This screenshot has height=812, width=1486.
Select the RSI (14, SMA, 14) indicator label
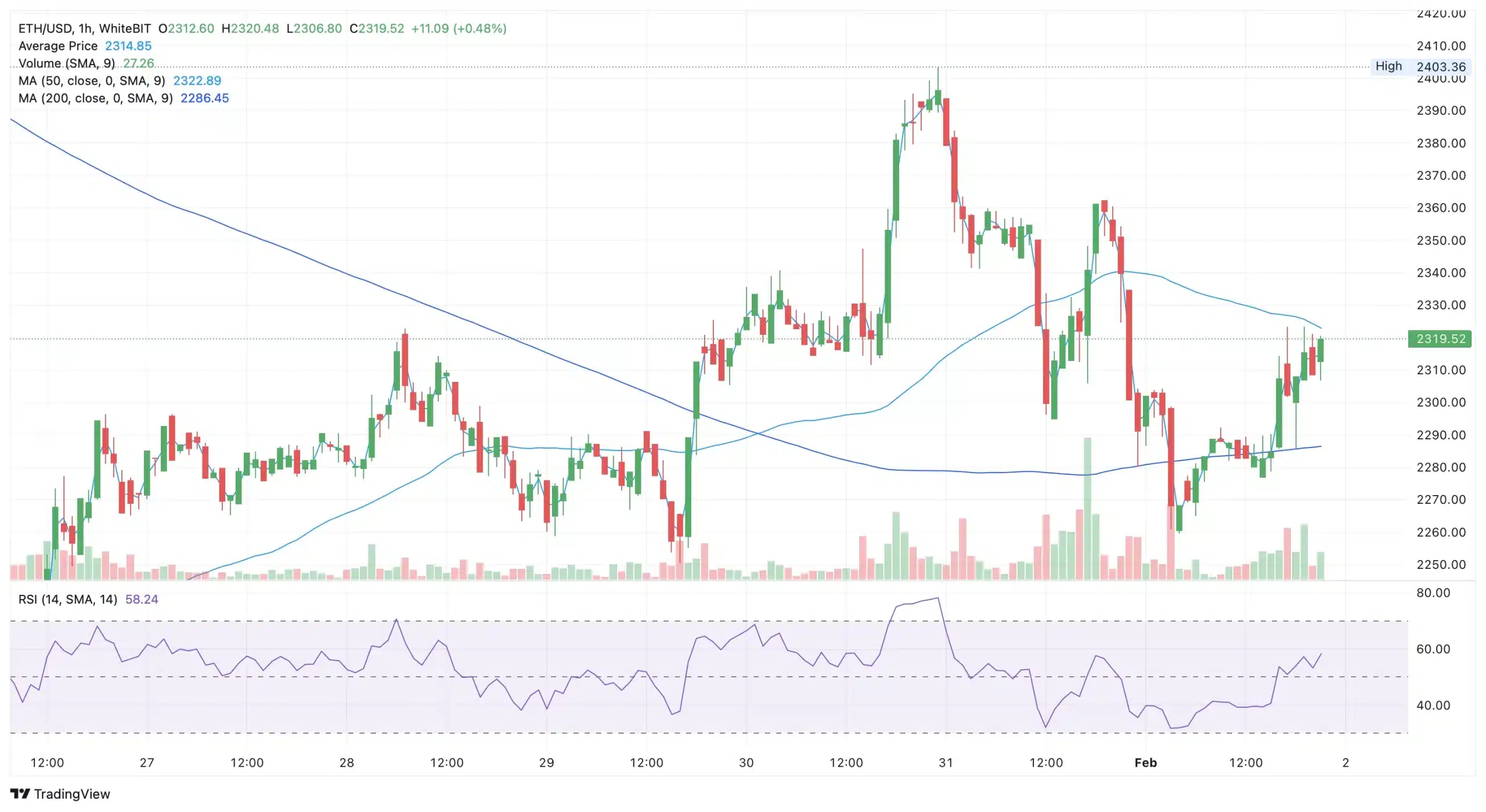coord(68,599)
